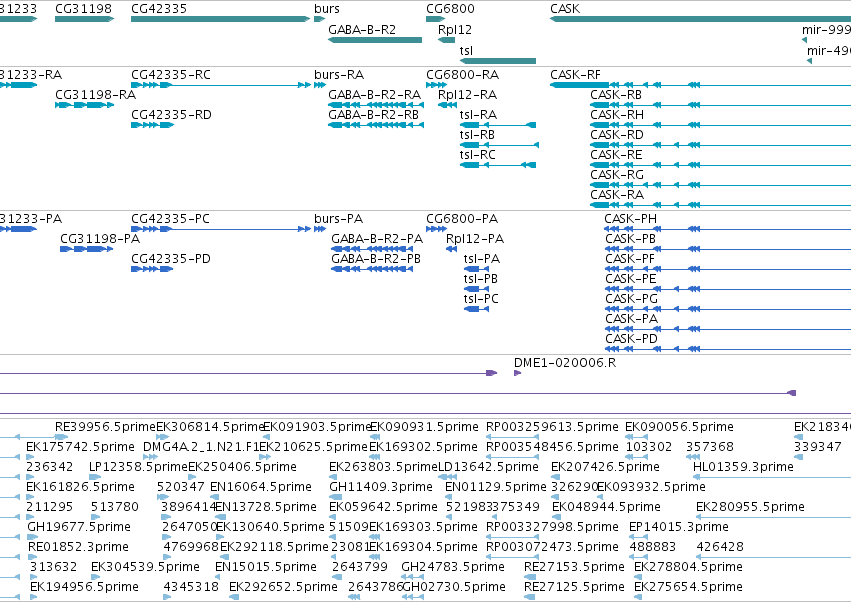Viewport: 851px width, 602px height.
Task: Click the CG42335-RD transcript
Action: [x=153, y=125]
